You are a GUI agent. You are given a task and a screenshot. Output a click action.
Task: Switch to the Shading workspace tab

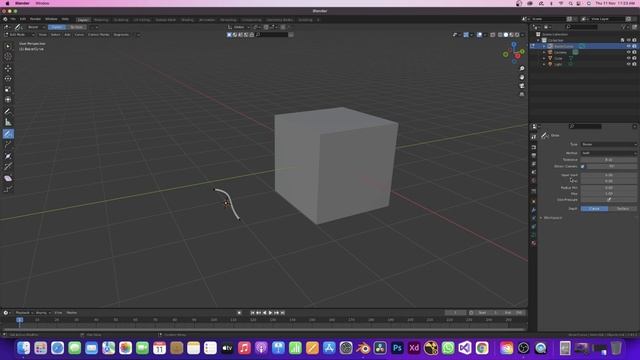187,20
